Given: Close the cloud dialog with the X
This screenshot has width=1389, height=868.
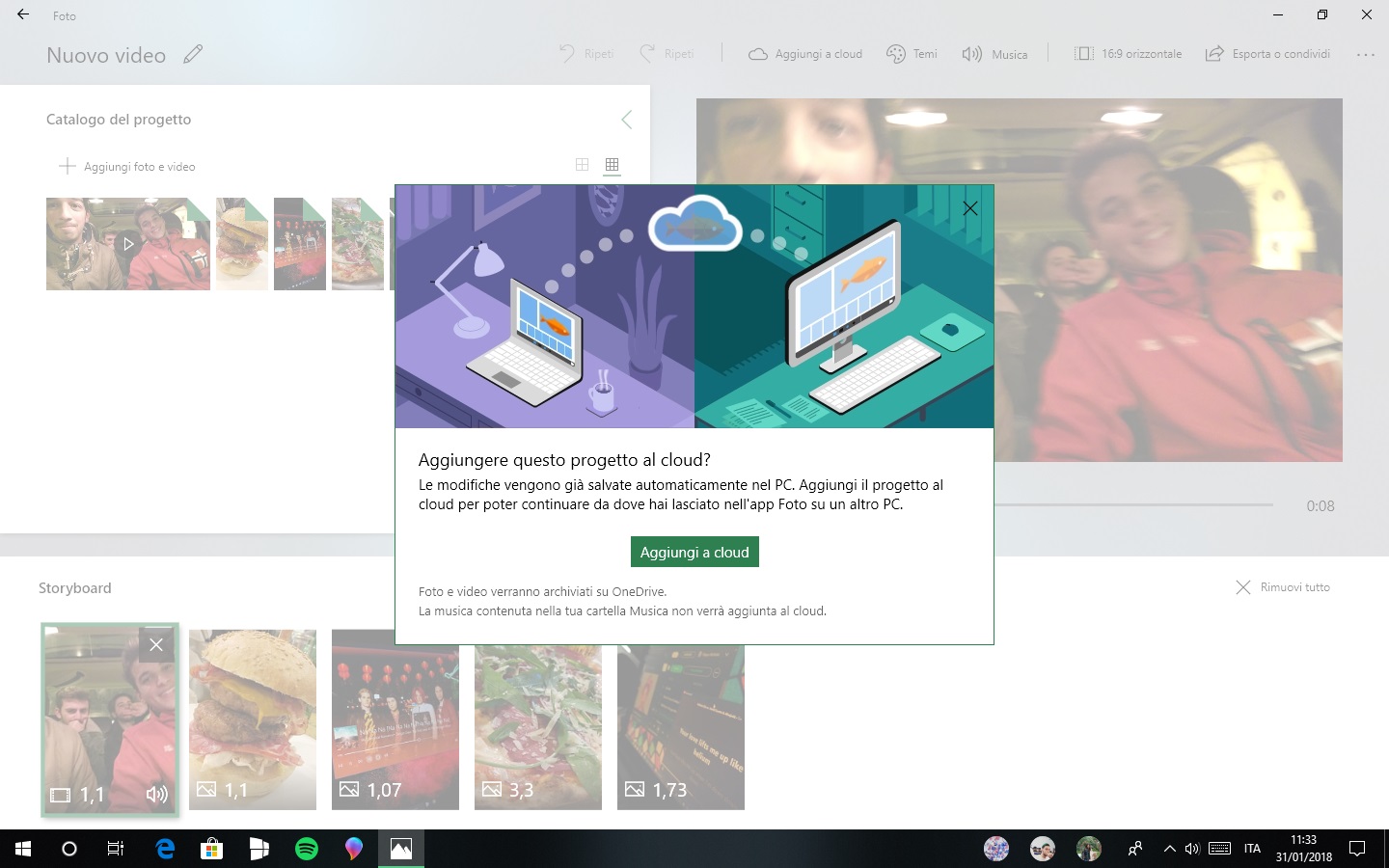Looking at the screenshot, I should [970, 208].
